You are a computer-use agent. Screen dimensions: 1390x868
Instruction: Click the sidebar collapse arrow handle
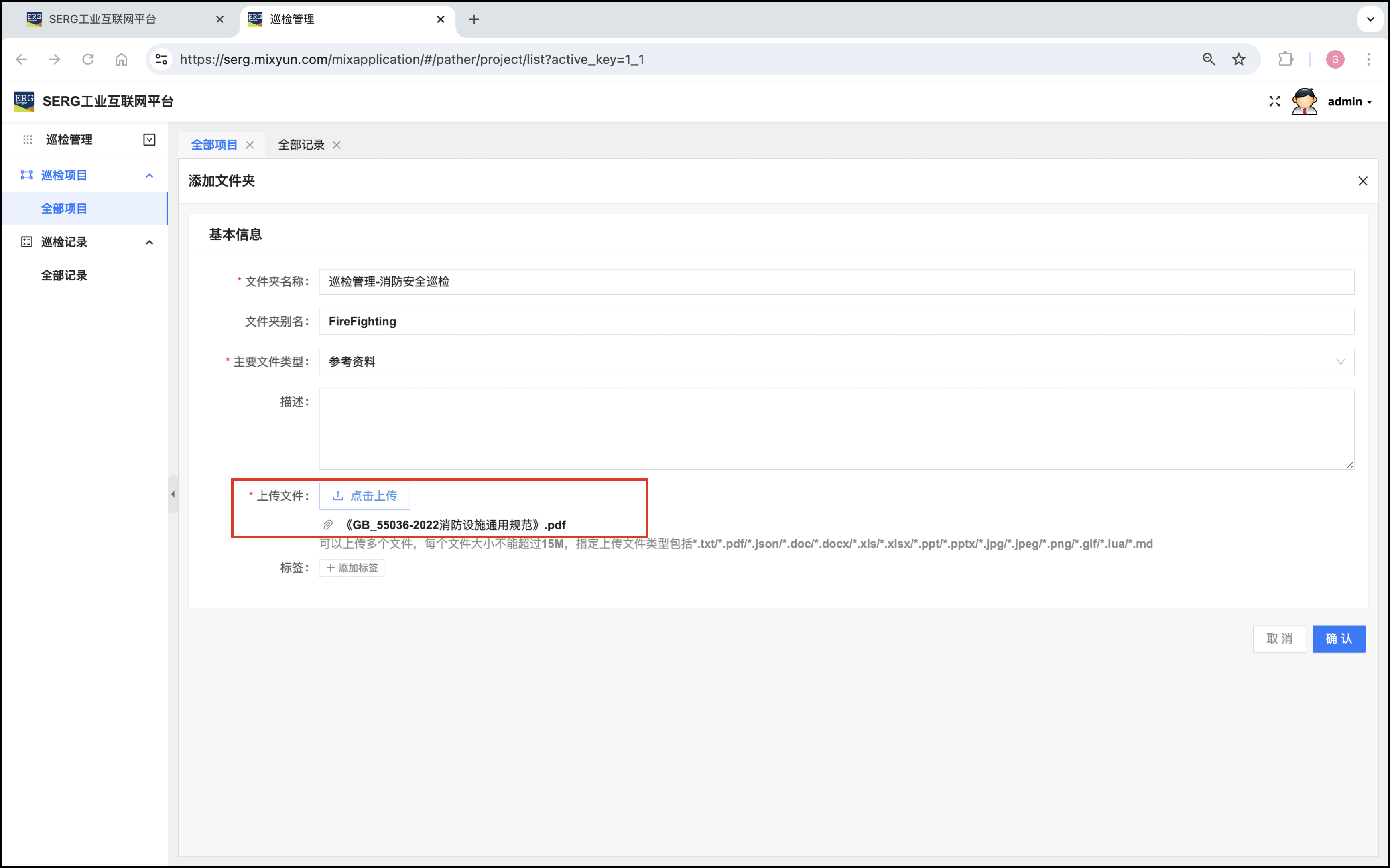coord(173,494)
